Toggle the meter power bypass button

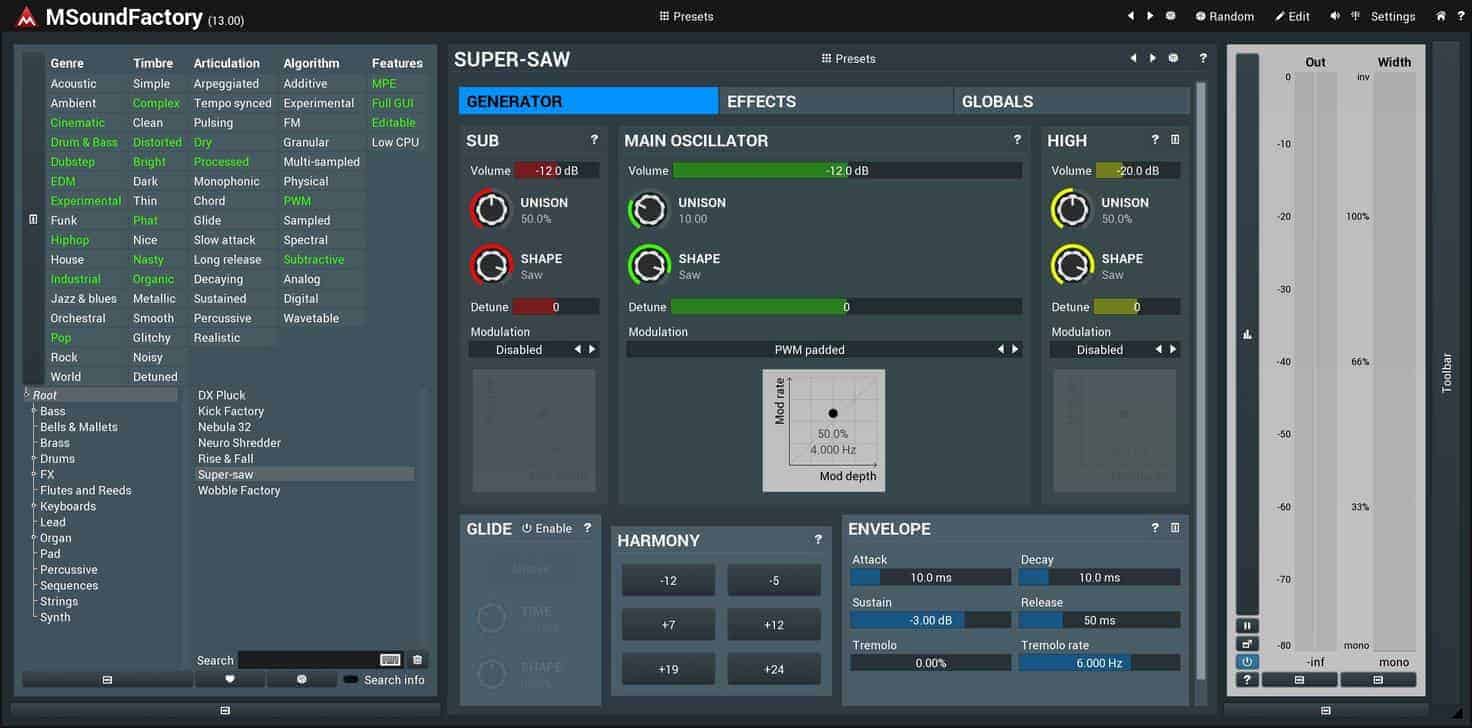[x=1247, y=662]
